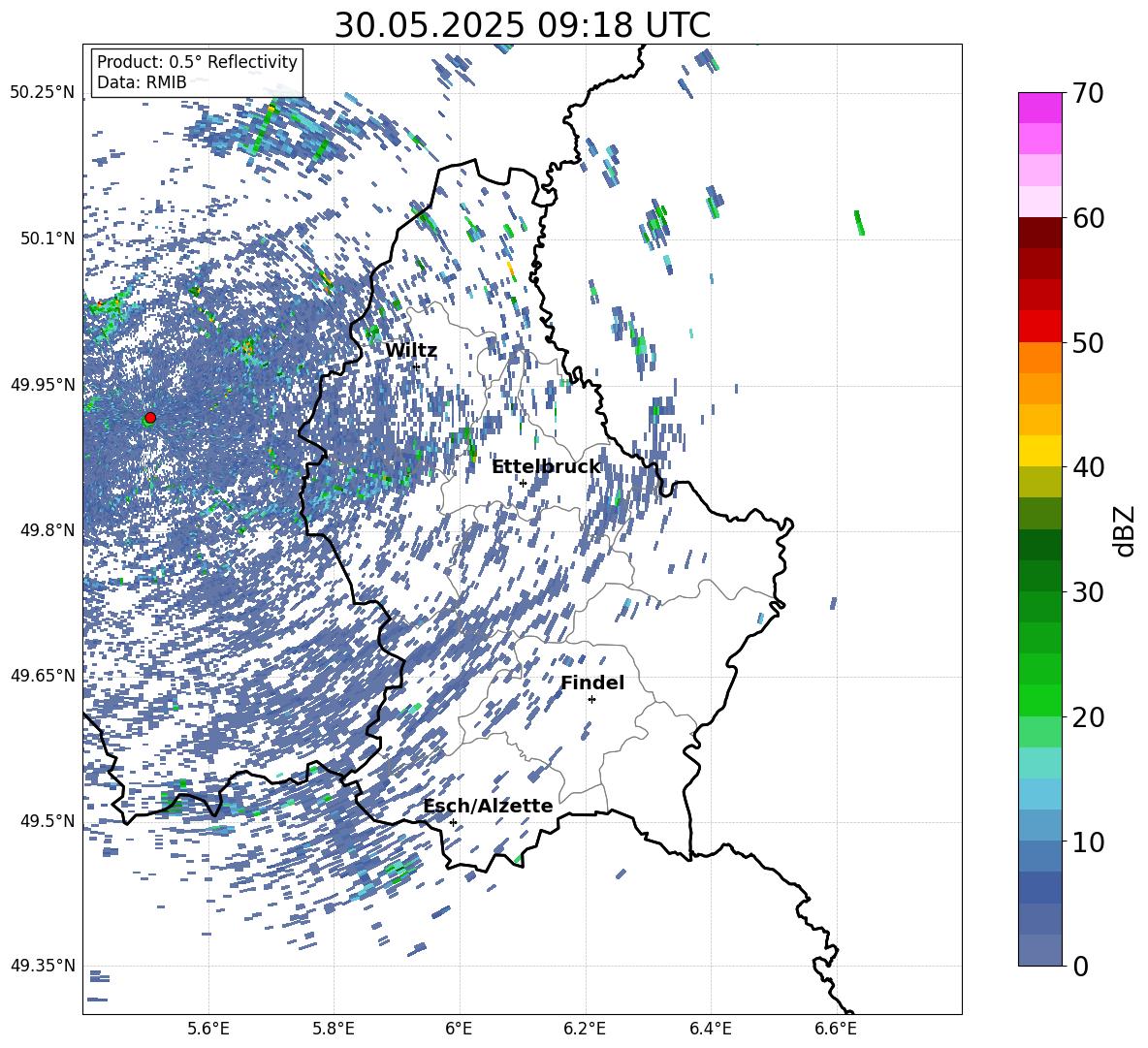Click the 49.65°N latitude label
Viewport: 1148px width, 1048px height.
pyautogui.click(x=44, y=675)
